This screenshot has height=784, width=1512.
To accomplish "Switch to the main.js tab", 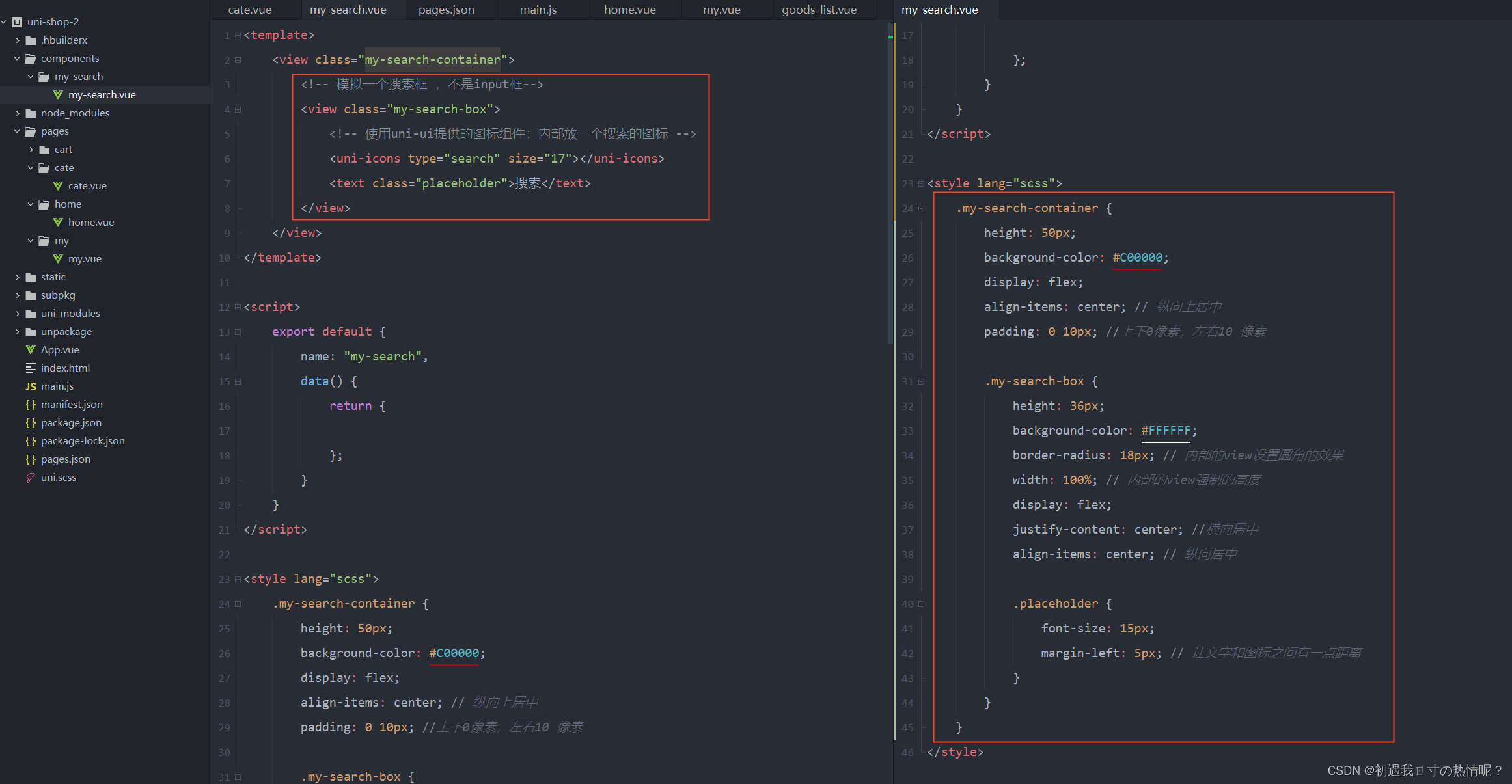I will (538, 10).
